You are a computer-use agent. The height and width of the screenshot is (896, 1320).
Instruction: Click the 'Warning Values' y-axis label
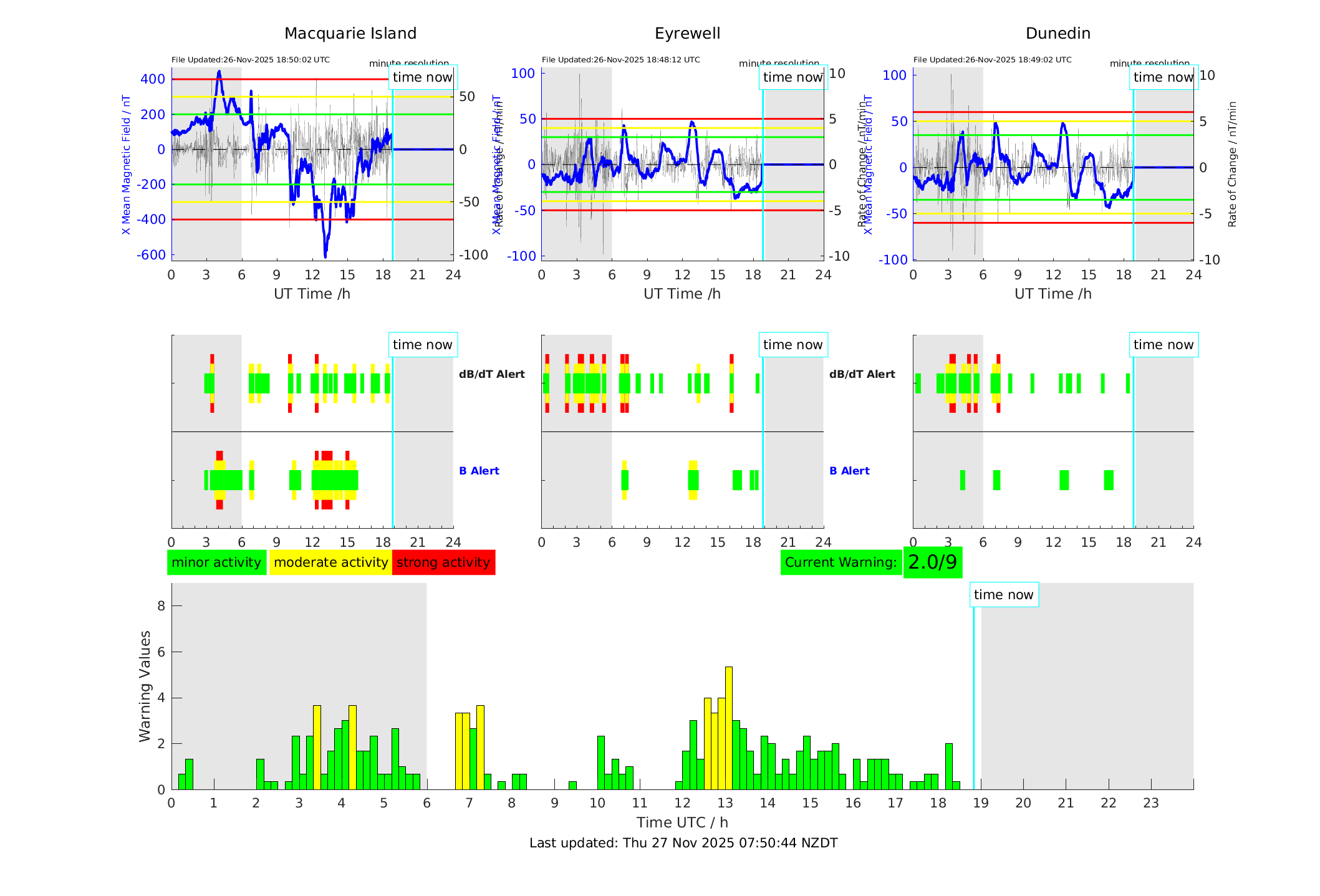(x=145, y=686)
